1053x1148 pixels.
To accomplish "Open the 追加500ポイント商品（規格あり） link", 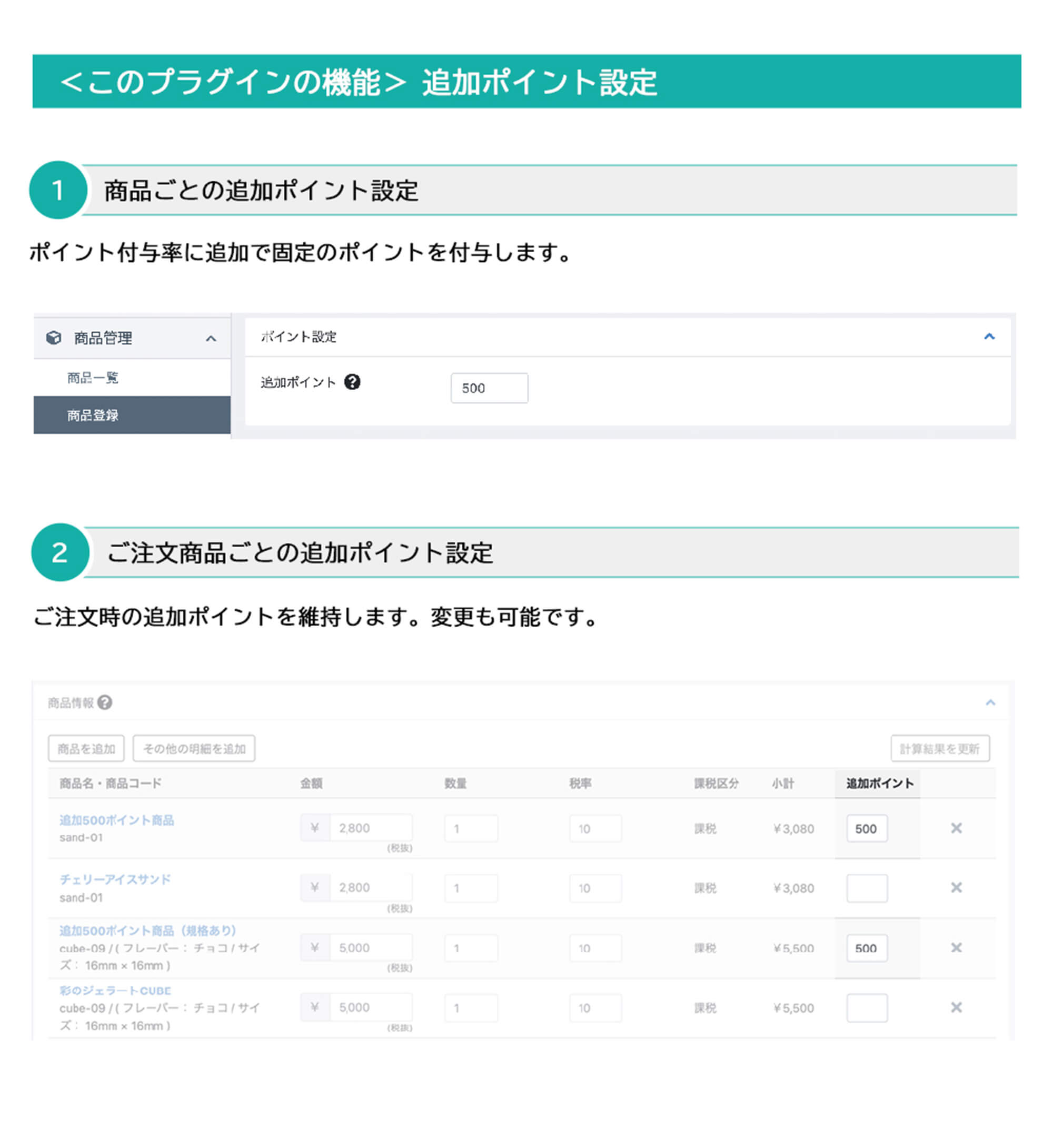I will coord(147,931).
